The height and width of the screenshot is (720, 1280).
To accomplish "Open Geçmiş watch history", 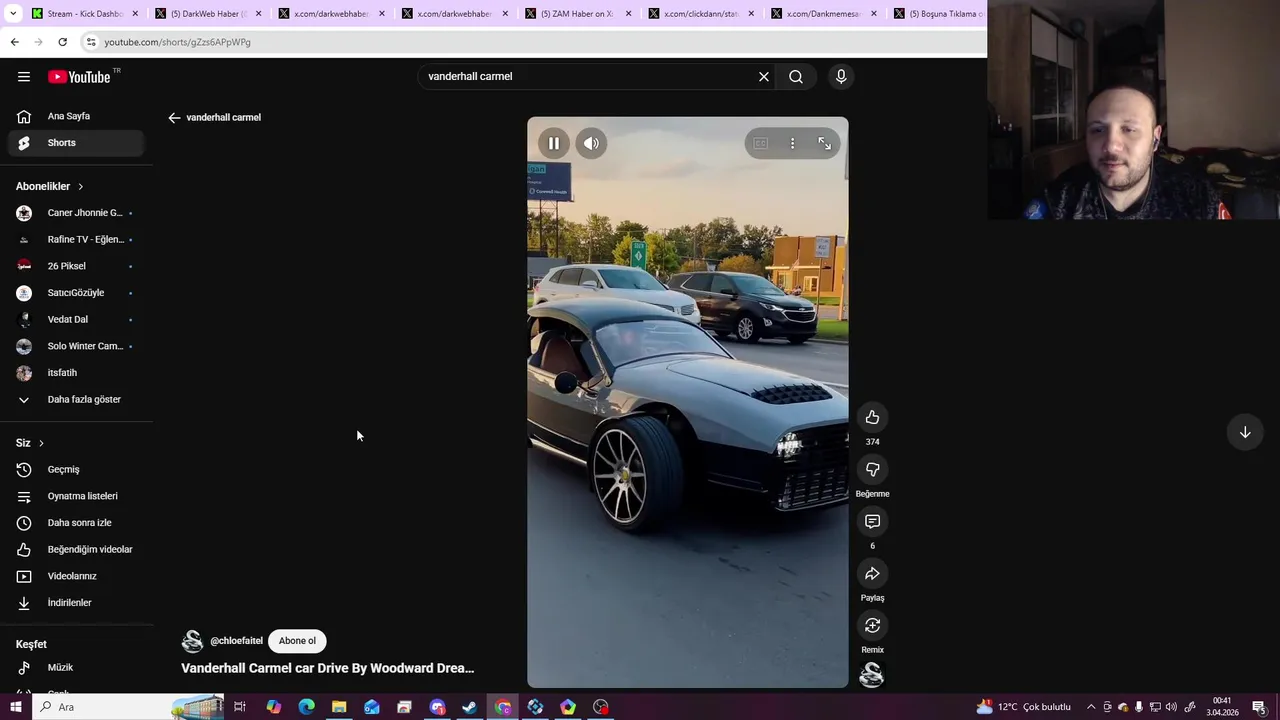I will pos(77,469).
